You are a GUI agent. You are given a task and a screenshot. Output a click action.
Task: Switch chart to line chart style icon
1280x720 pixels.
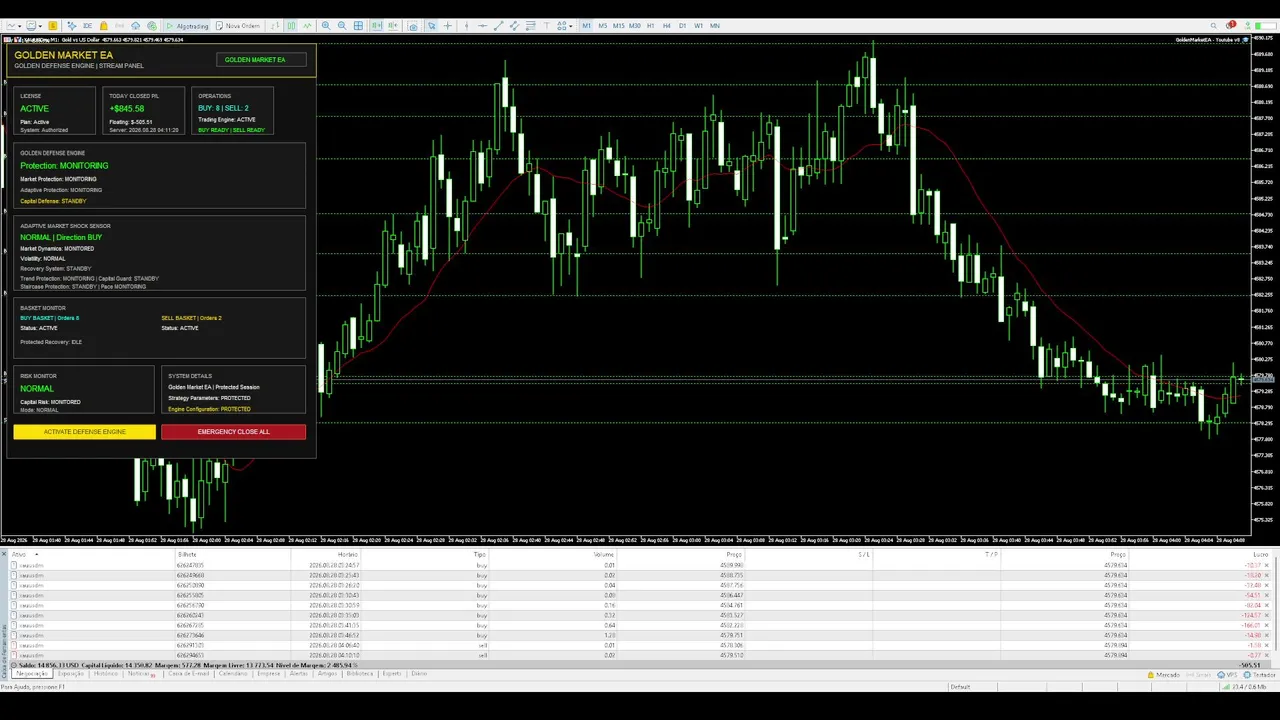coord(308,25)
